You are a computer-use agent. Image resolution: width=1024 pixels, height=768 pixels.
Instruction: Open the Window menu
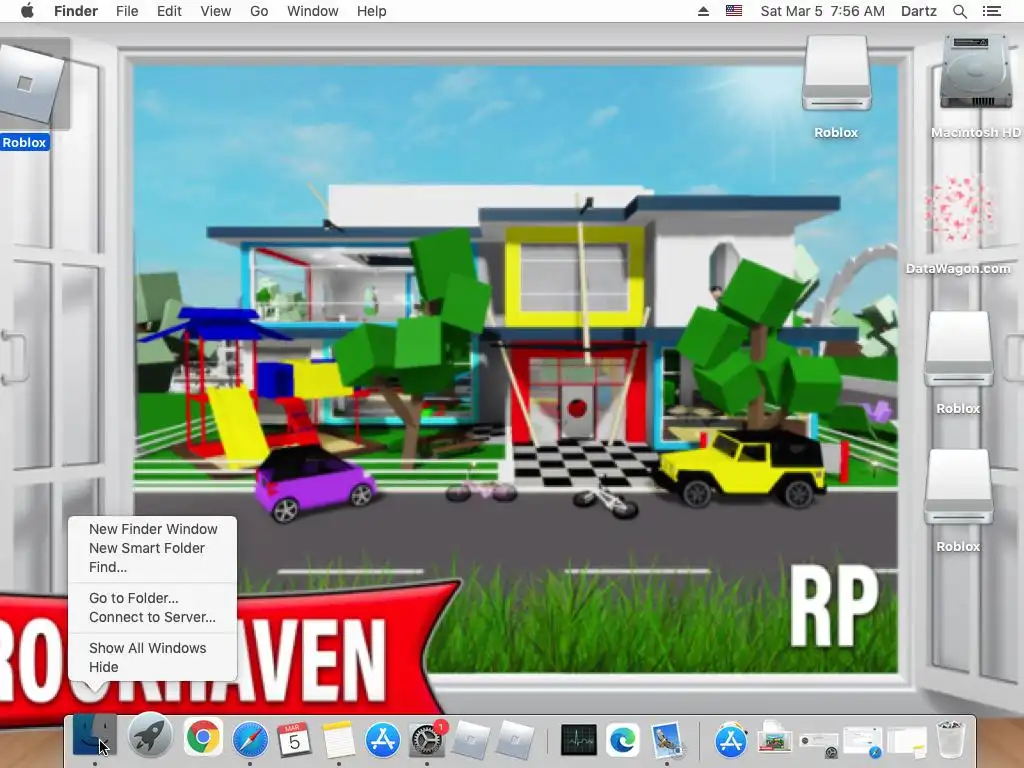point(313,11)
